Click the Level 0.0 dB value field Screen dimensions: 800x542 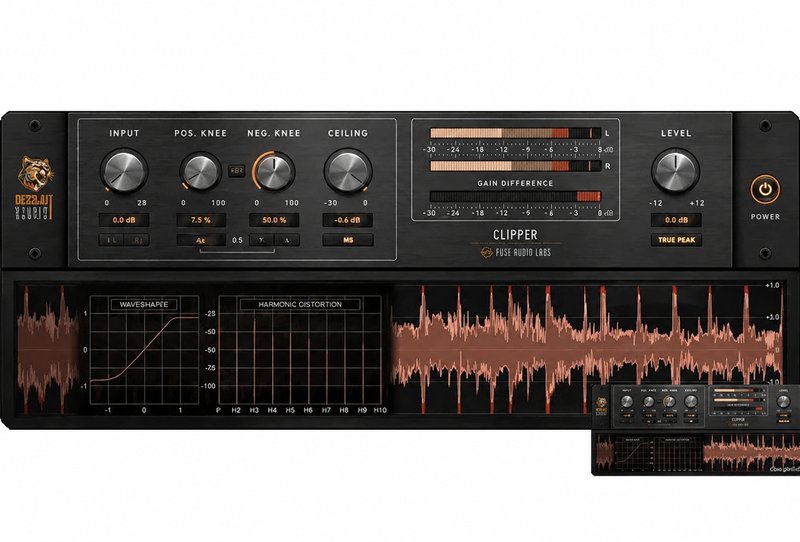[x=676, y=220]
